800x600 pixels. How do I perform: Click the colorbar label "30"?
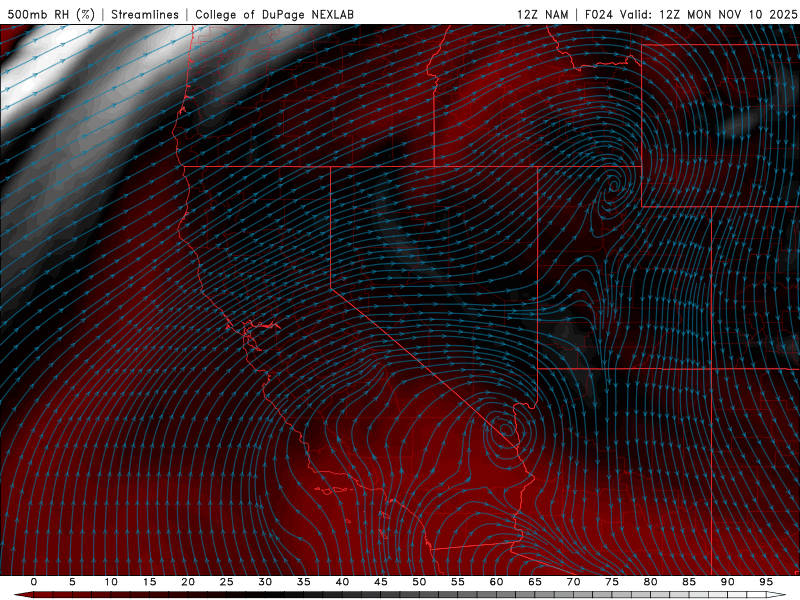click(x=265, y=582)
